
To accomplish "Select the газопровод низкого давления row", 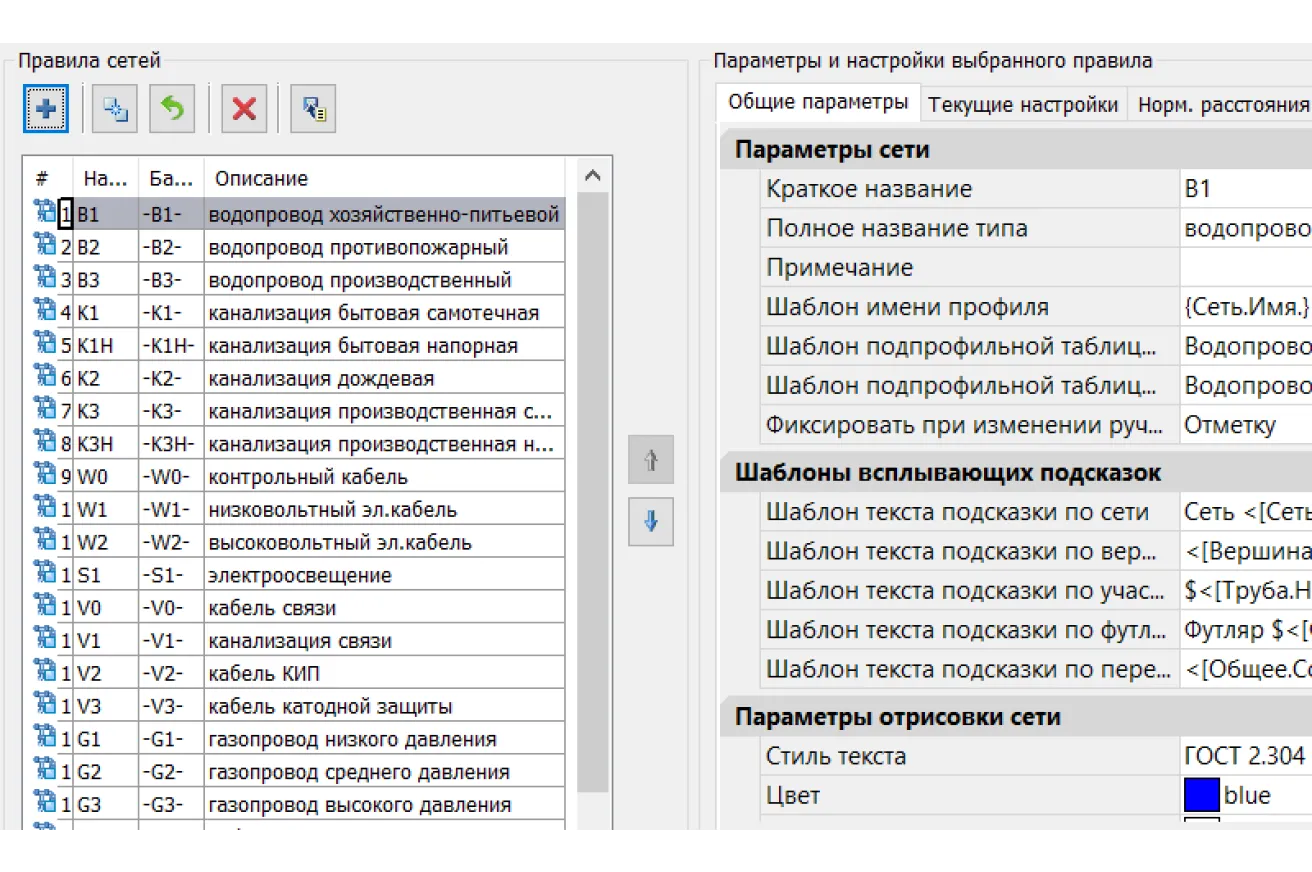I will point(352,740).
